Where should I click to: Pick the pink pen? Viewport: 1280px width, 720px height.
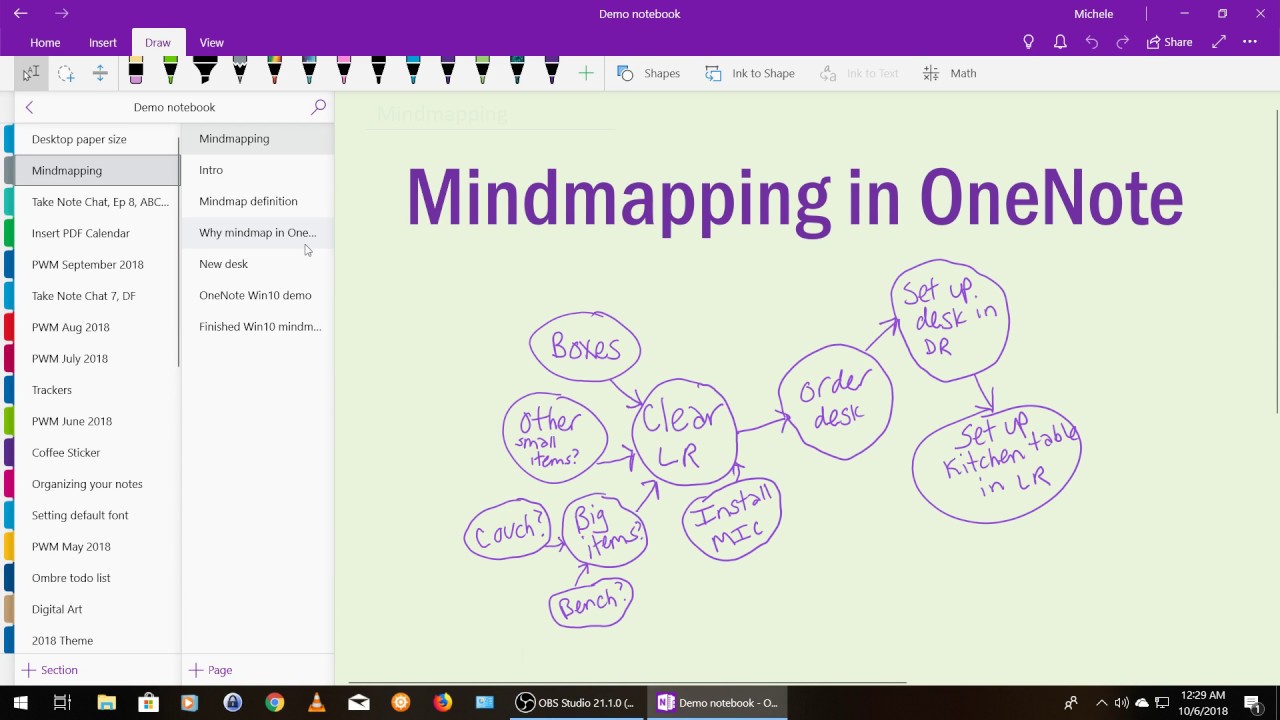[344, 71]
